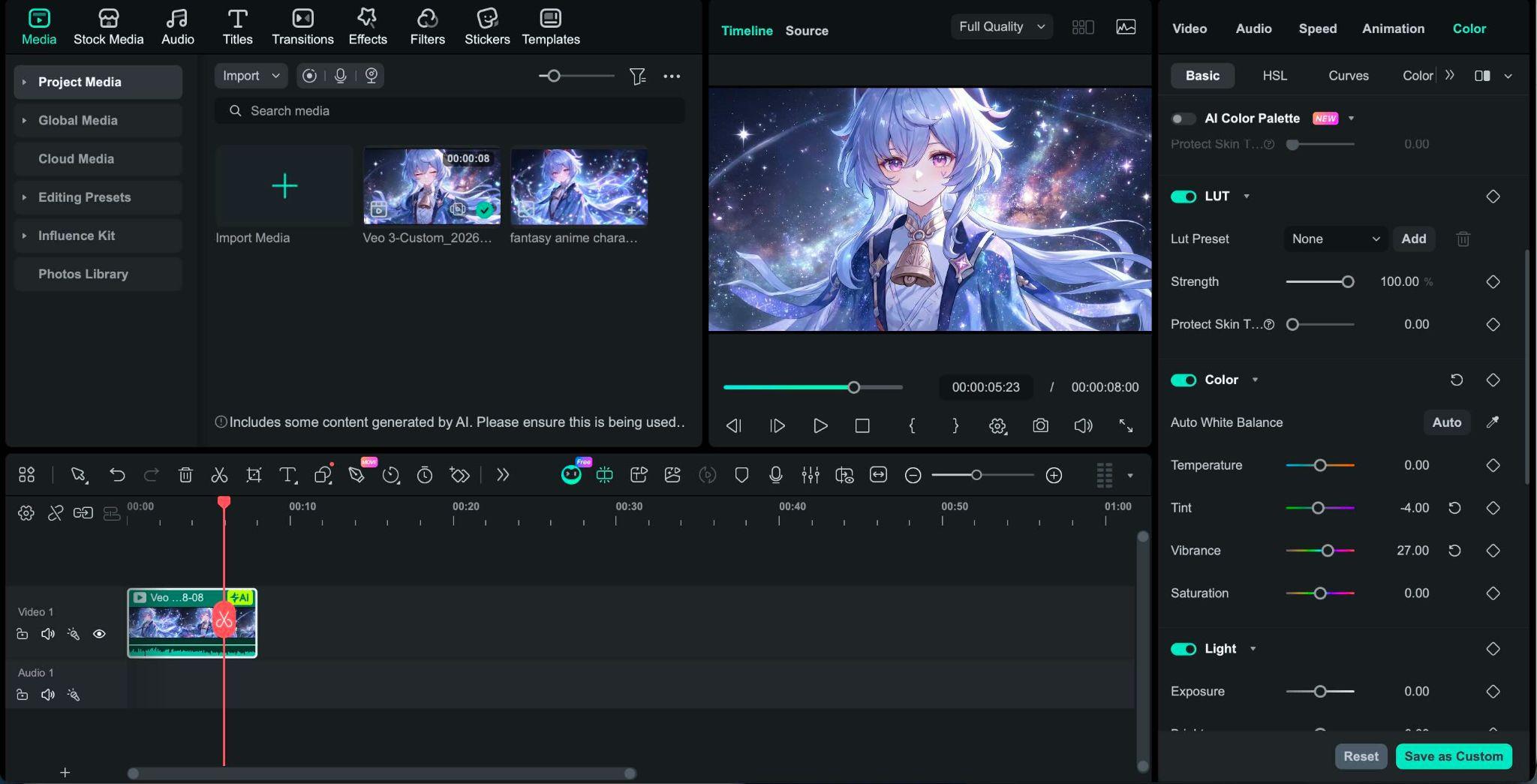Expand the Editing Presets folder
The width and height of the screenshot is (1537, 784).
[24, 197]
